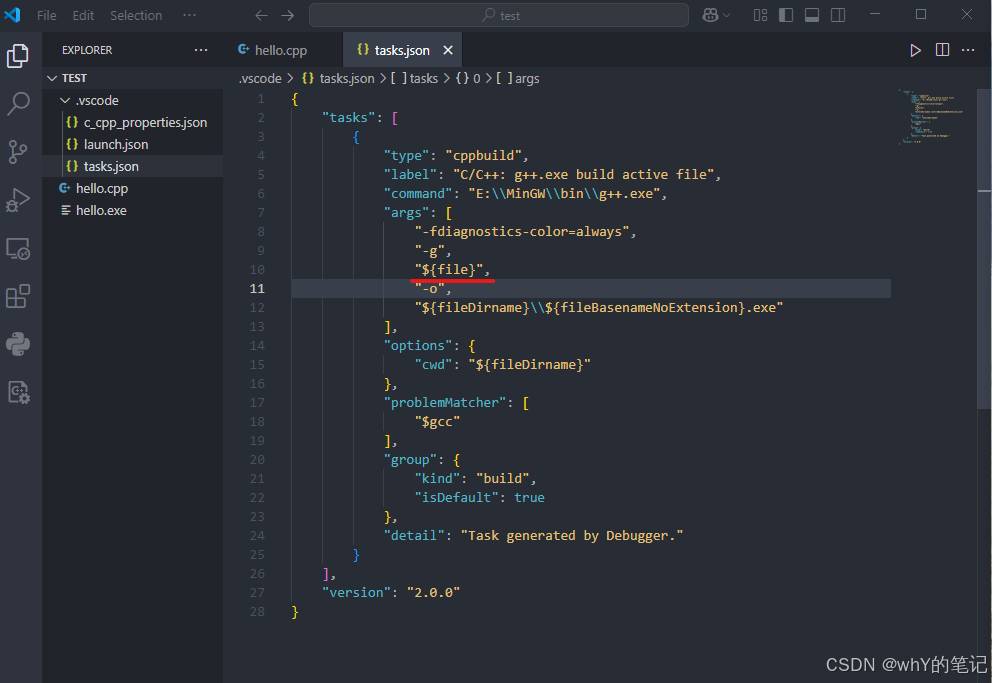Viewport: 992px width, 683px height.
Task: Go forward with the right navigation arrow
Action: point(288,15)
